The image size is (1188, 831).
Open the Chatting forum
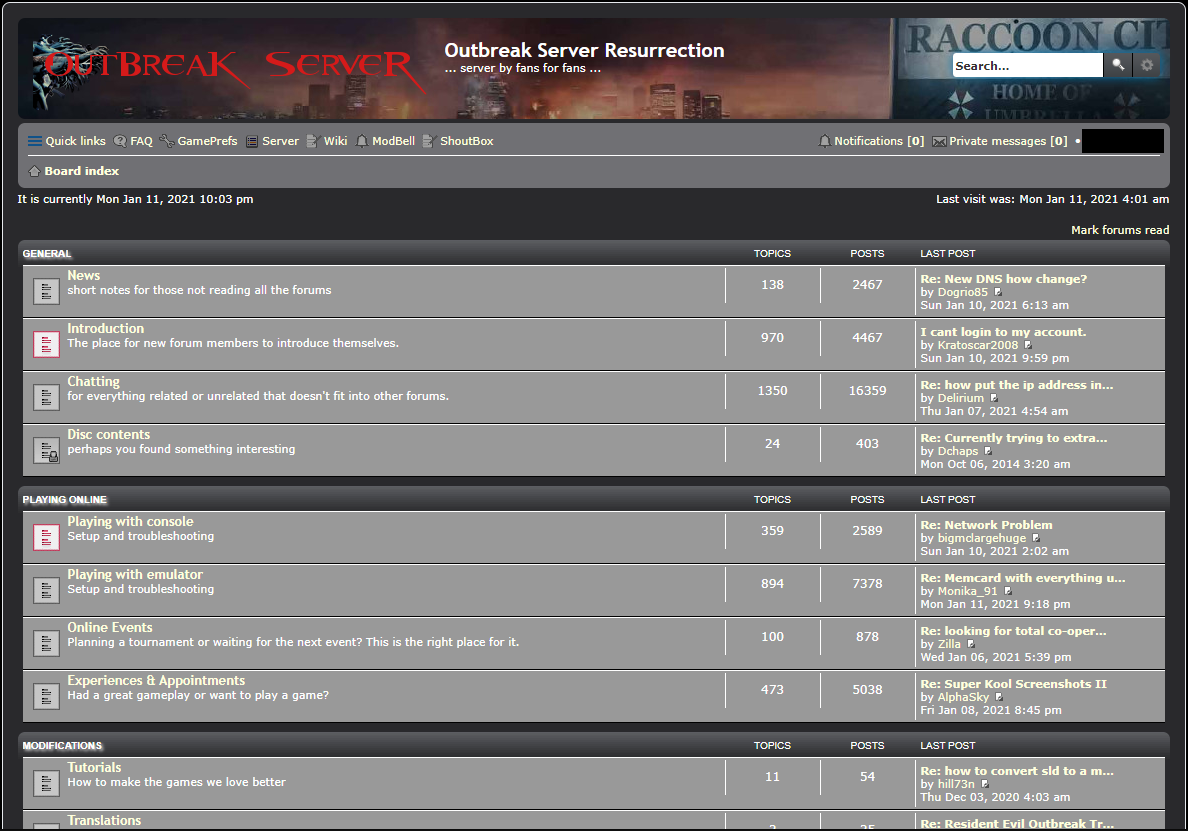click(x=93, y=382)
